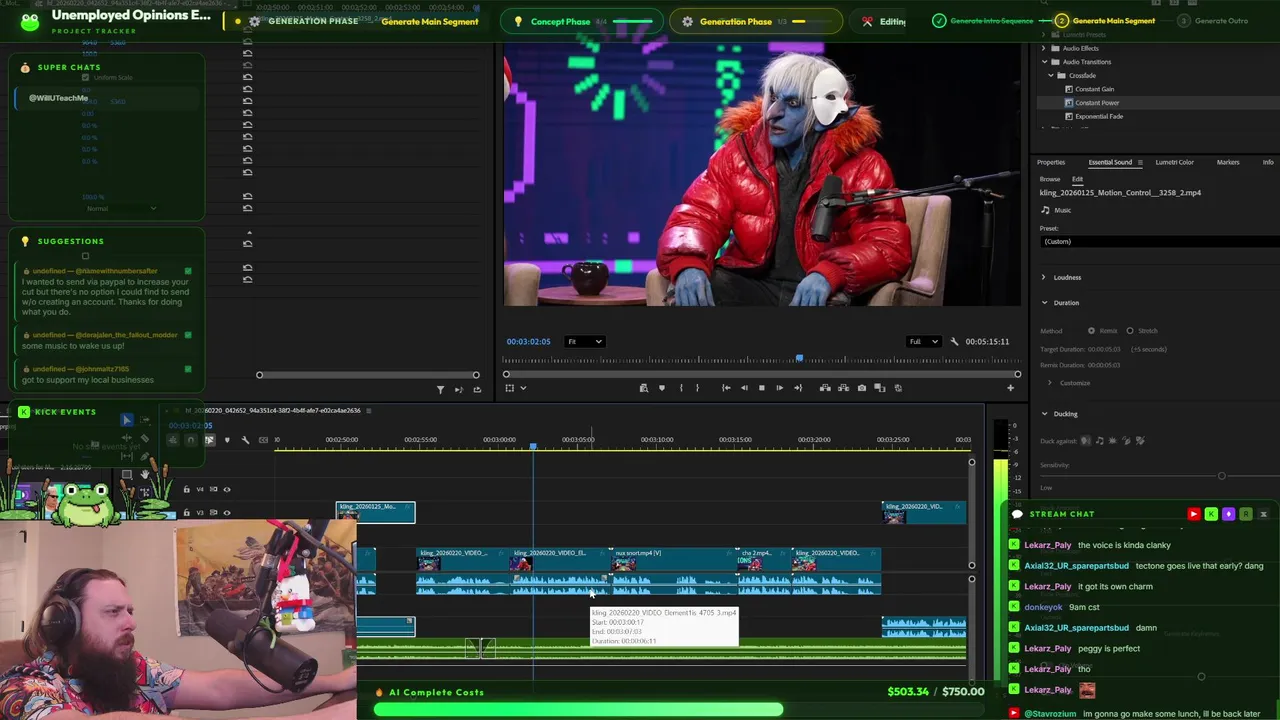Open Essential Sound panel menu icon

click(x=1140, y=162)
